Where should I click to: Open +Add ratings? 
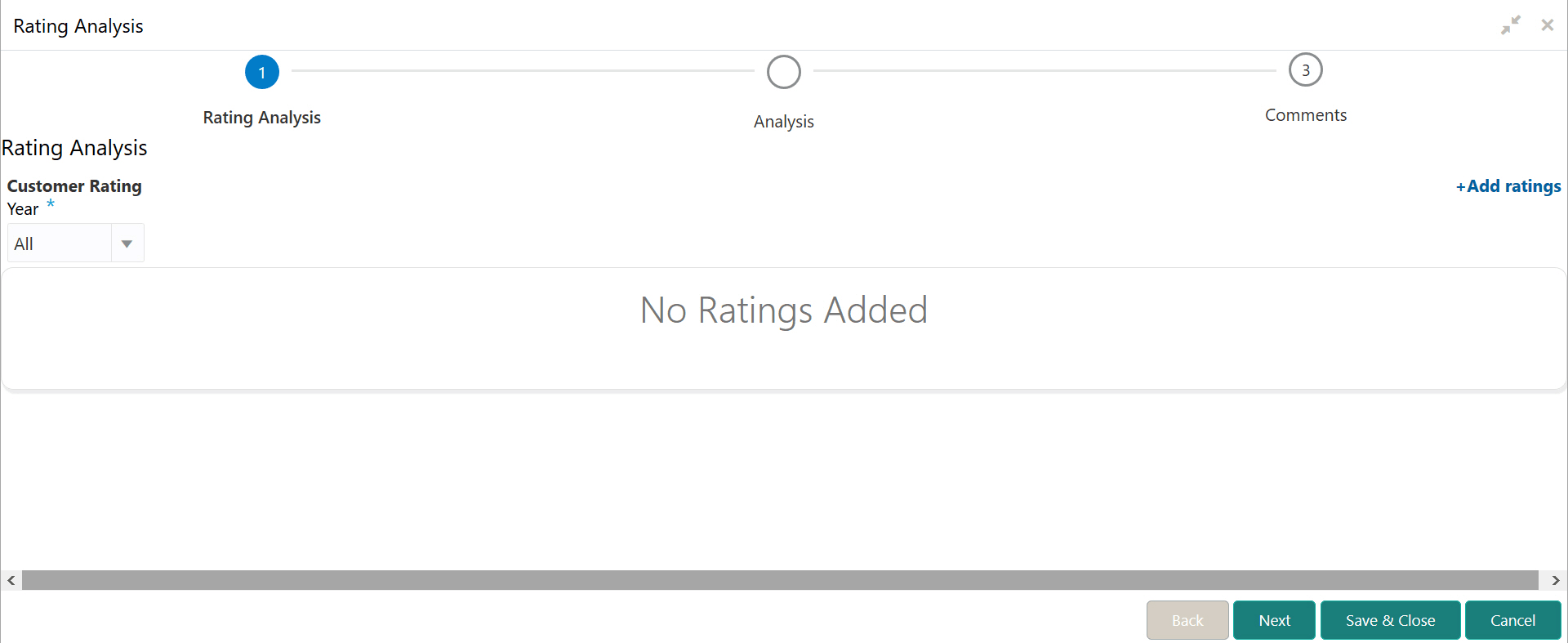coord(1508,186)
